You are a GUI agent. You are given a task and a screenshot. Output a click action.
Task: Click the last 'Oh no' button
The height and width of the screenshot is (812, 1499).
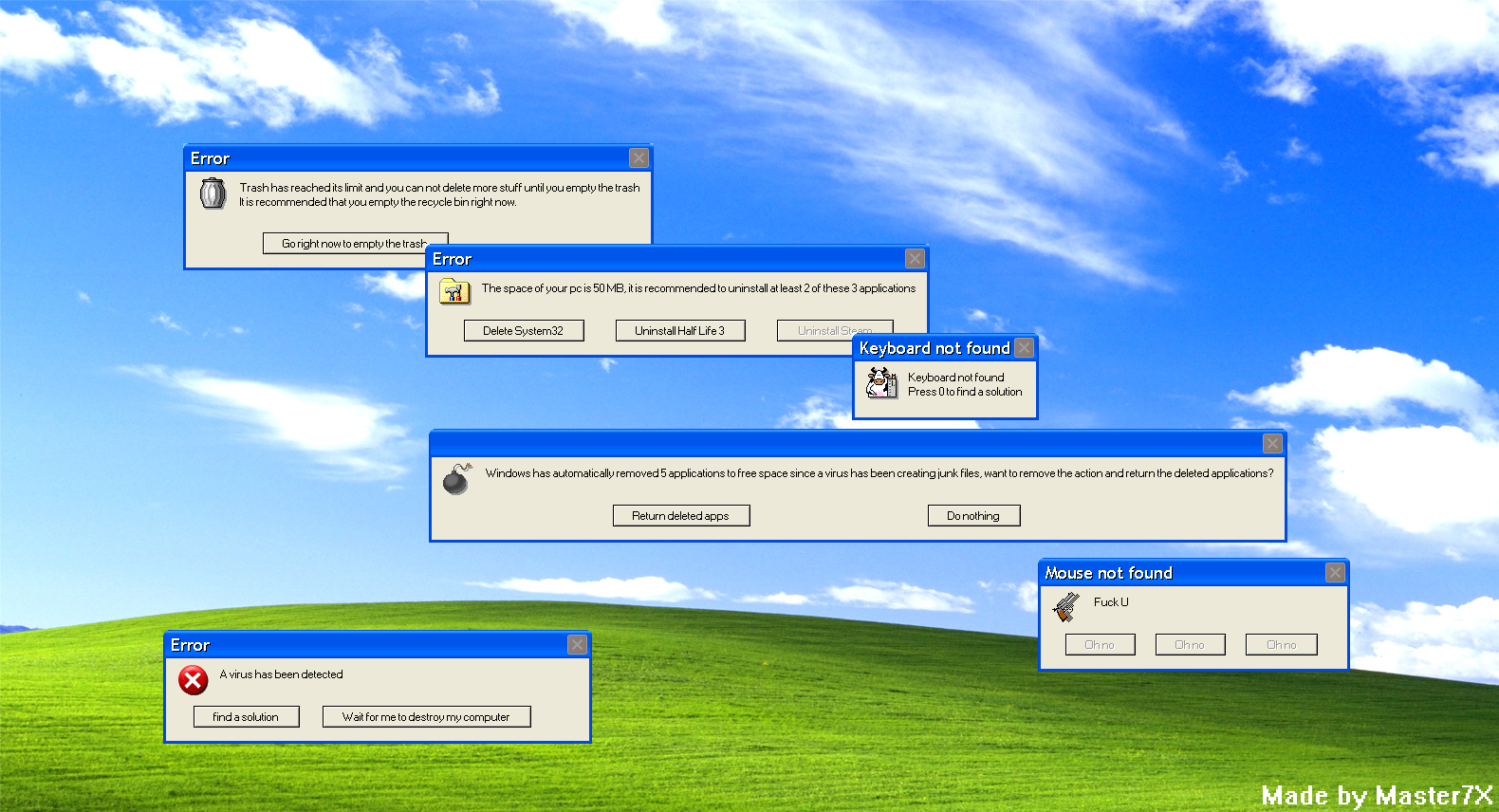coord(1282,645)
